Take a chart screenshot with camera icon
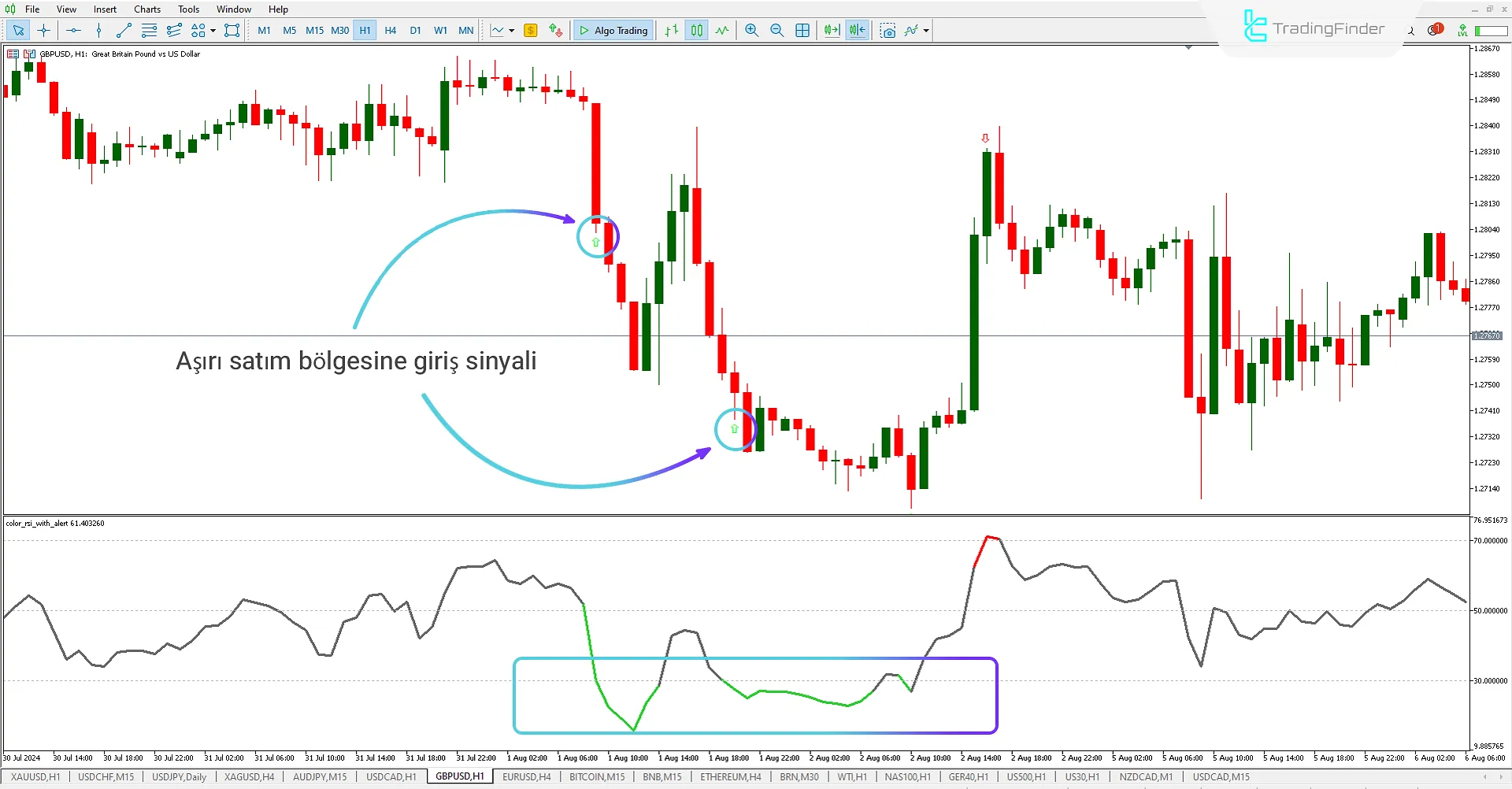This screenshot has height=789, width=1512. (888, 31)
